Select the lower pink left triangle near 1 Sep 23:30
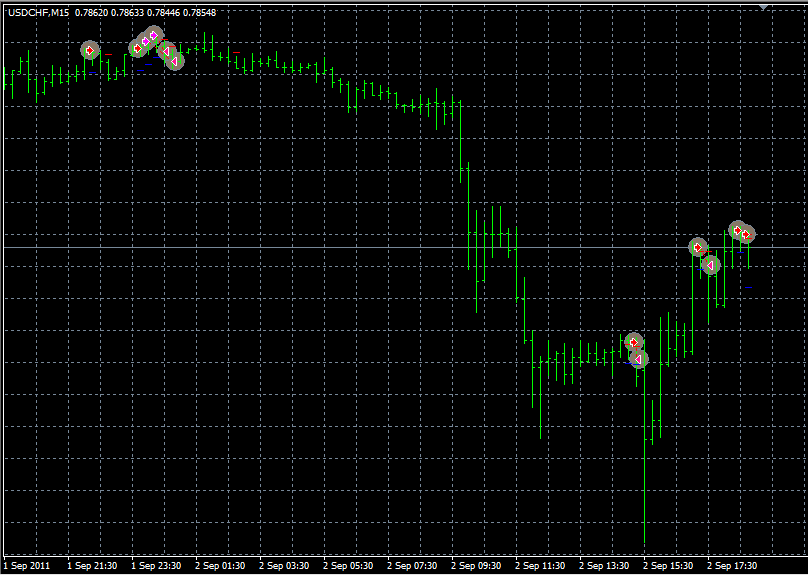The width and height of the screenshot is (808, 576). click(175, 61)
